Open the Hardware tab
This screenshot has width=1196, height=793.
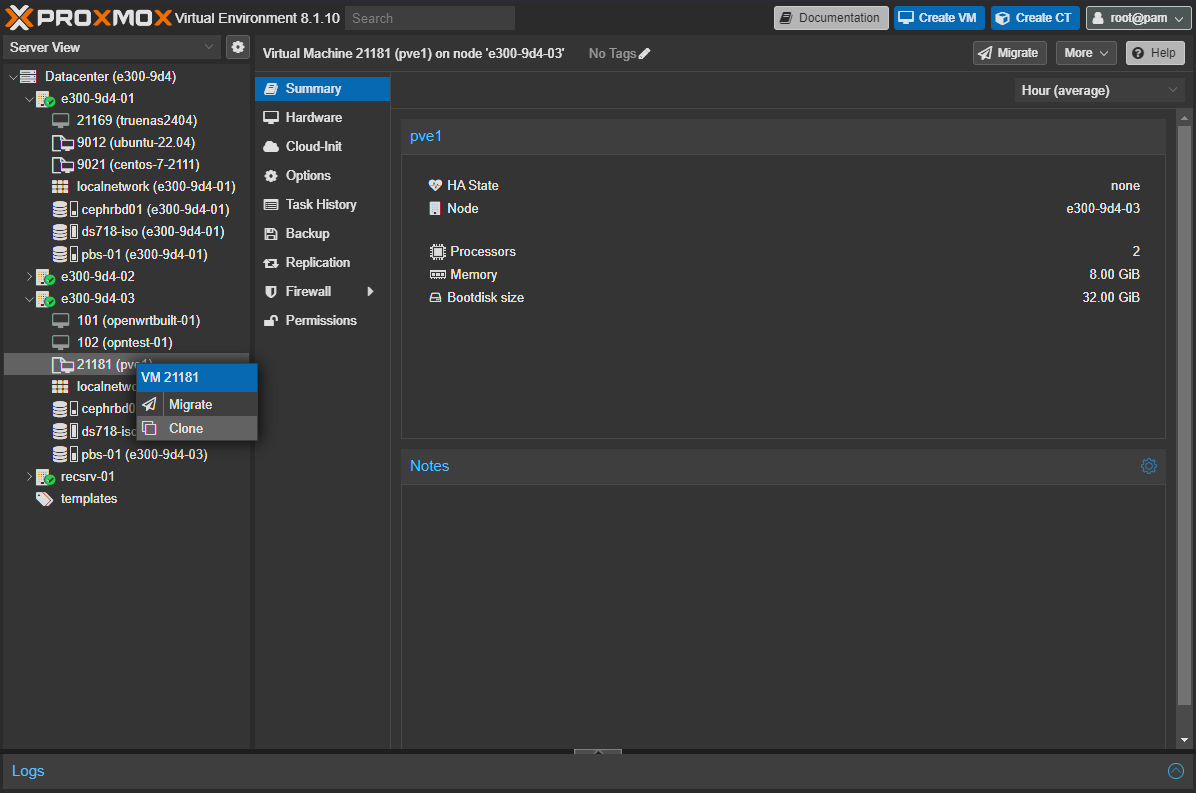pos(323,117)
